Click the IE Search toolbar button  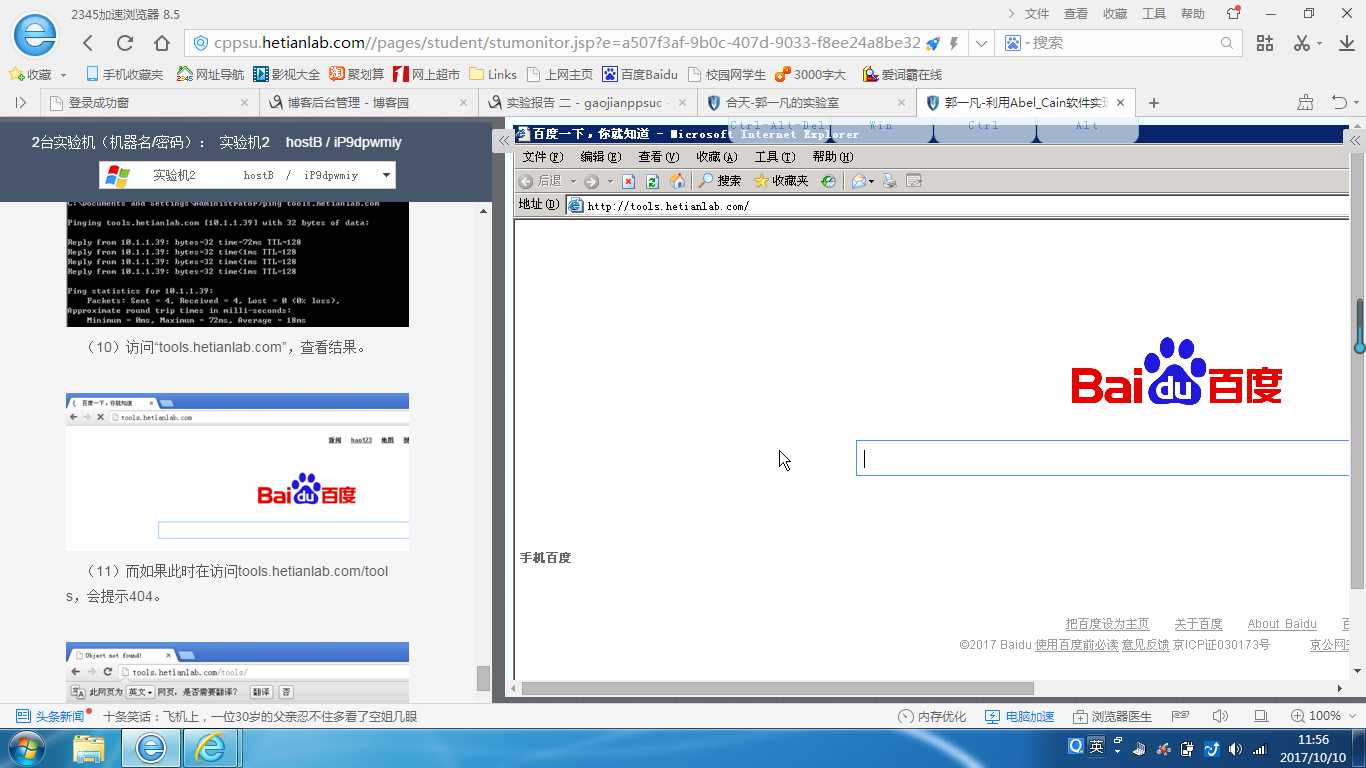[720, 181]
